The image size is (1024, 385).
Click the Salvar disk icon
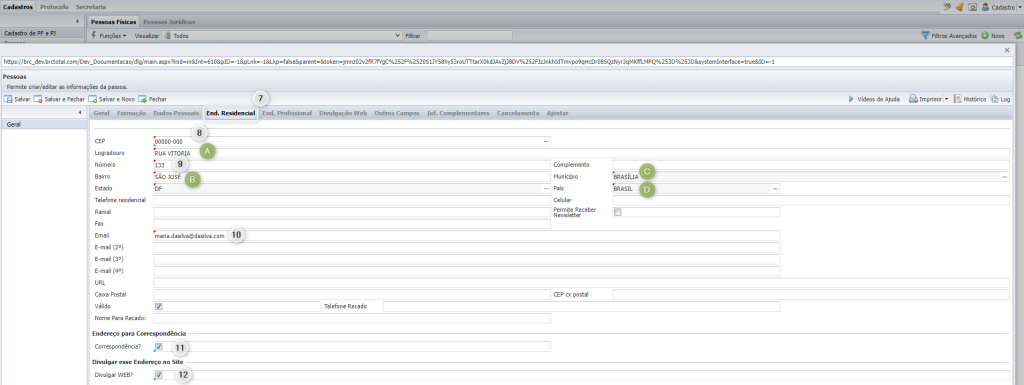(x=8, y=99)
